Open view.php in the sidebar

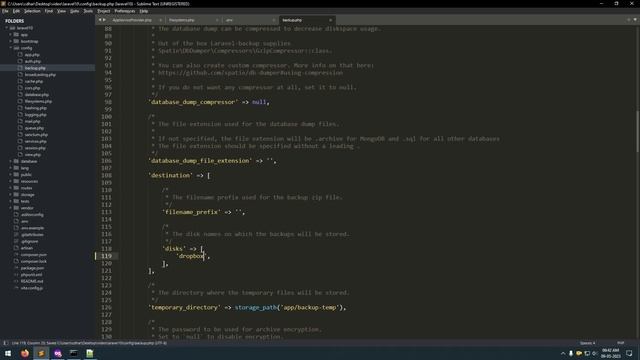click(x=33, y=155)
